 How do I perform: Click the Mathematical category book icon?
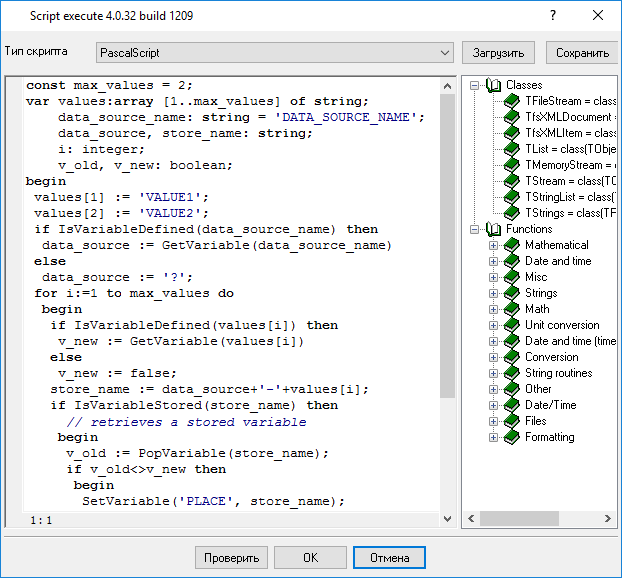pos(511,245)
